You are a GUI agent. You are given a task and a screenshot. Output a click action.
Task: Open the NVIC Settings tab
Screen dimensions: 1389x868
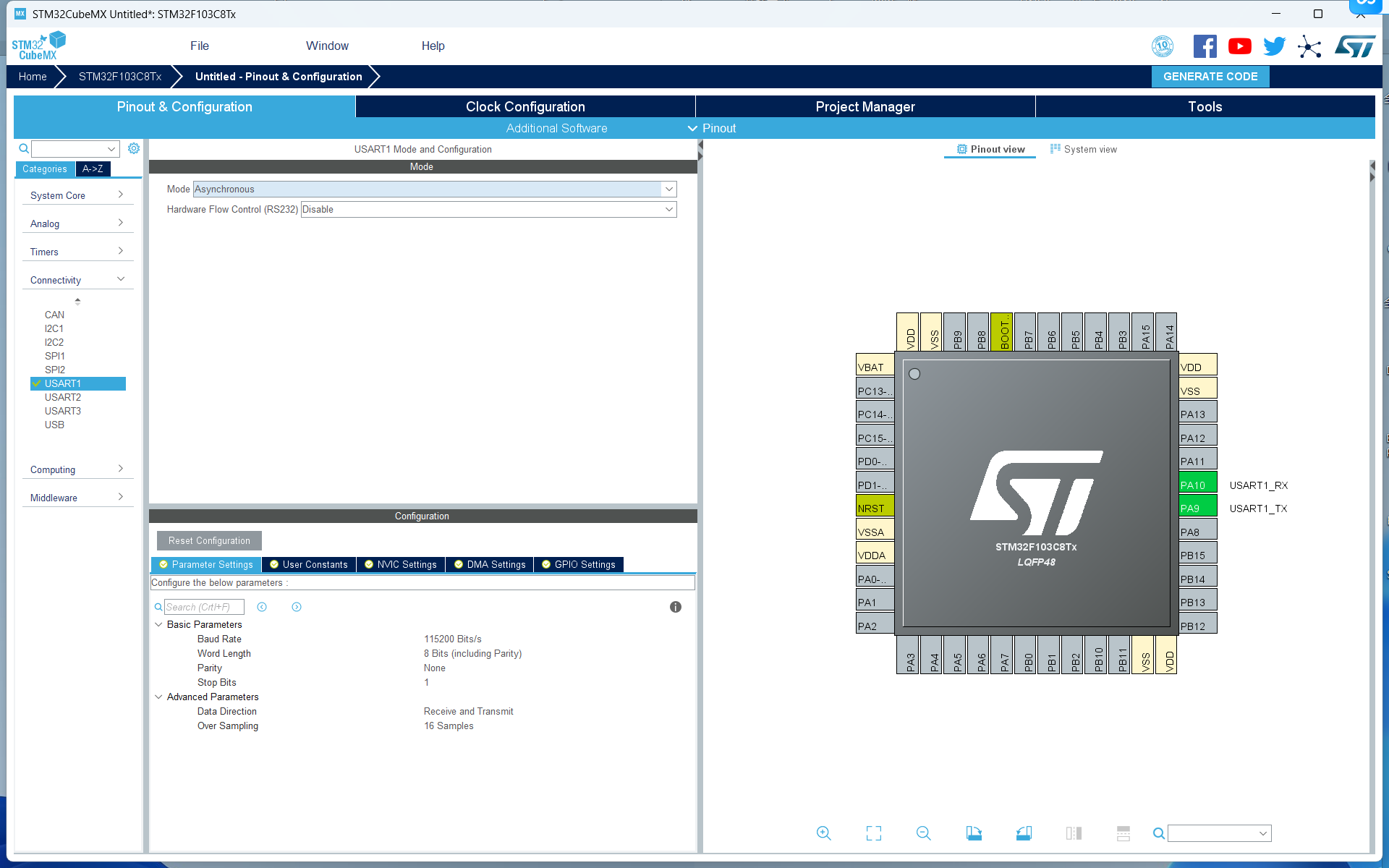point(400,564)
